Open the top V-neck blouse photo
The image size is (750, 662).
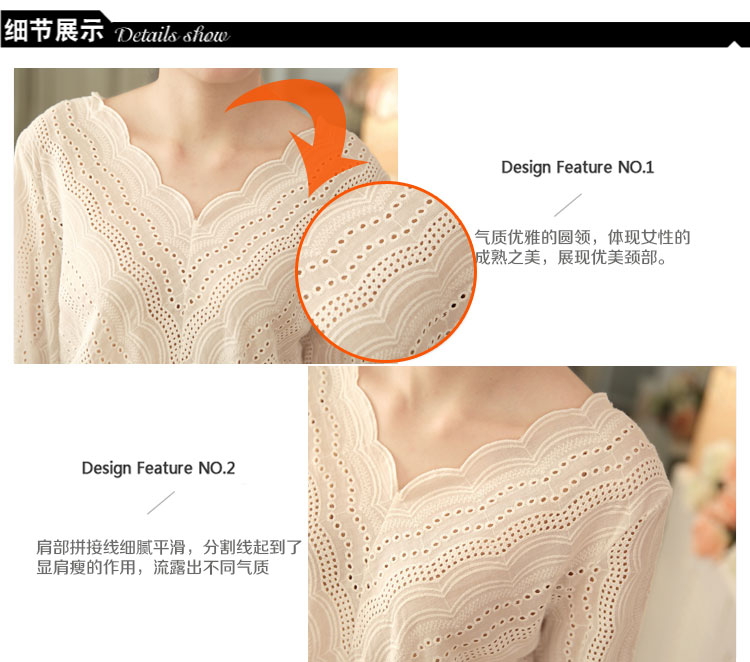pos(206,216)
